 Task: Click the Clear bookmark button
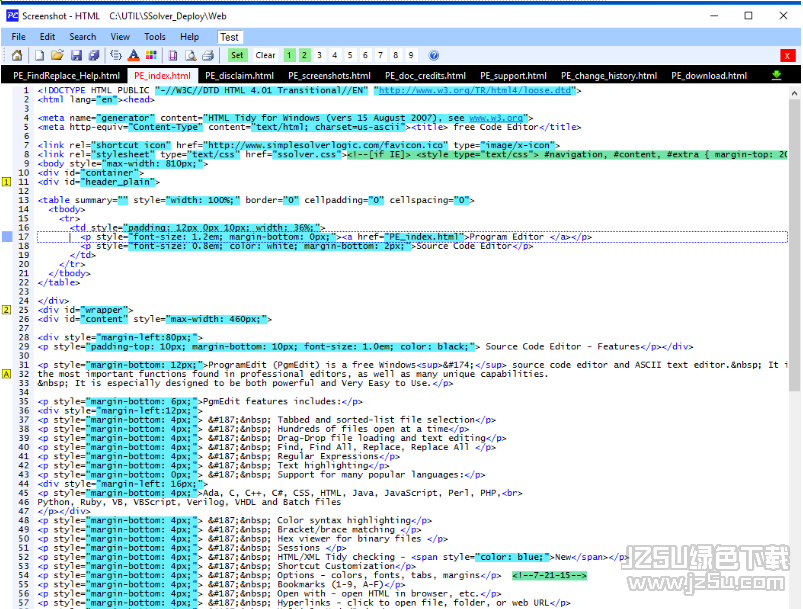265,55
